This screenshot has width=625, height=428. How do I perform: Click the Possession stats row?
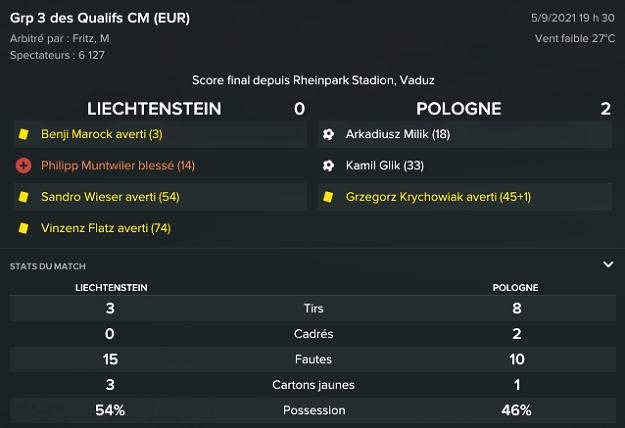point(312,410)
